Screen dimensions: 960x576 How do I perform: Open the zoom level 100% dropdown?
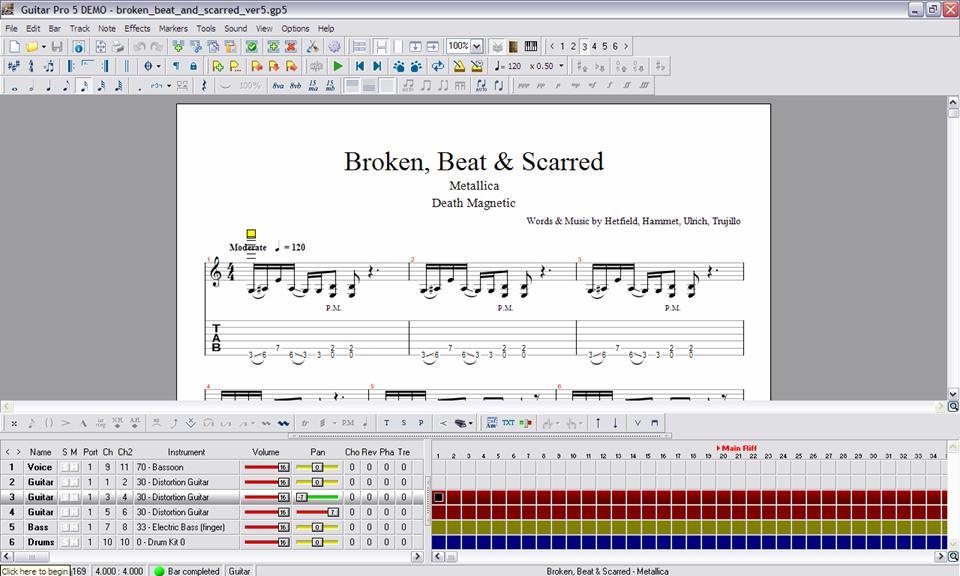coord(466,45)
